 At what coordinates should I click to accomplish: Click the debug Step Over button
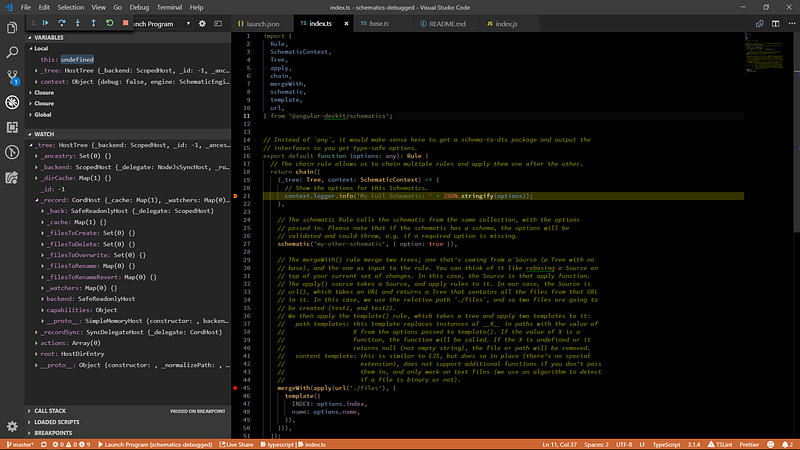(x=62, y=23)
